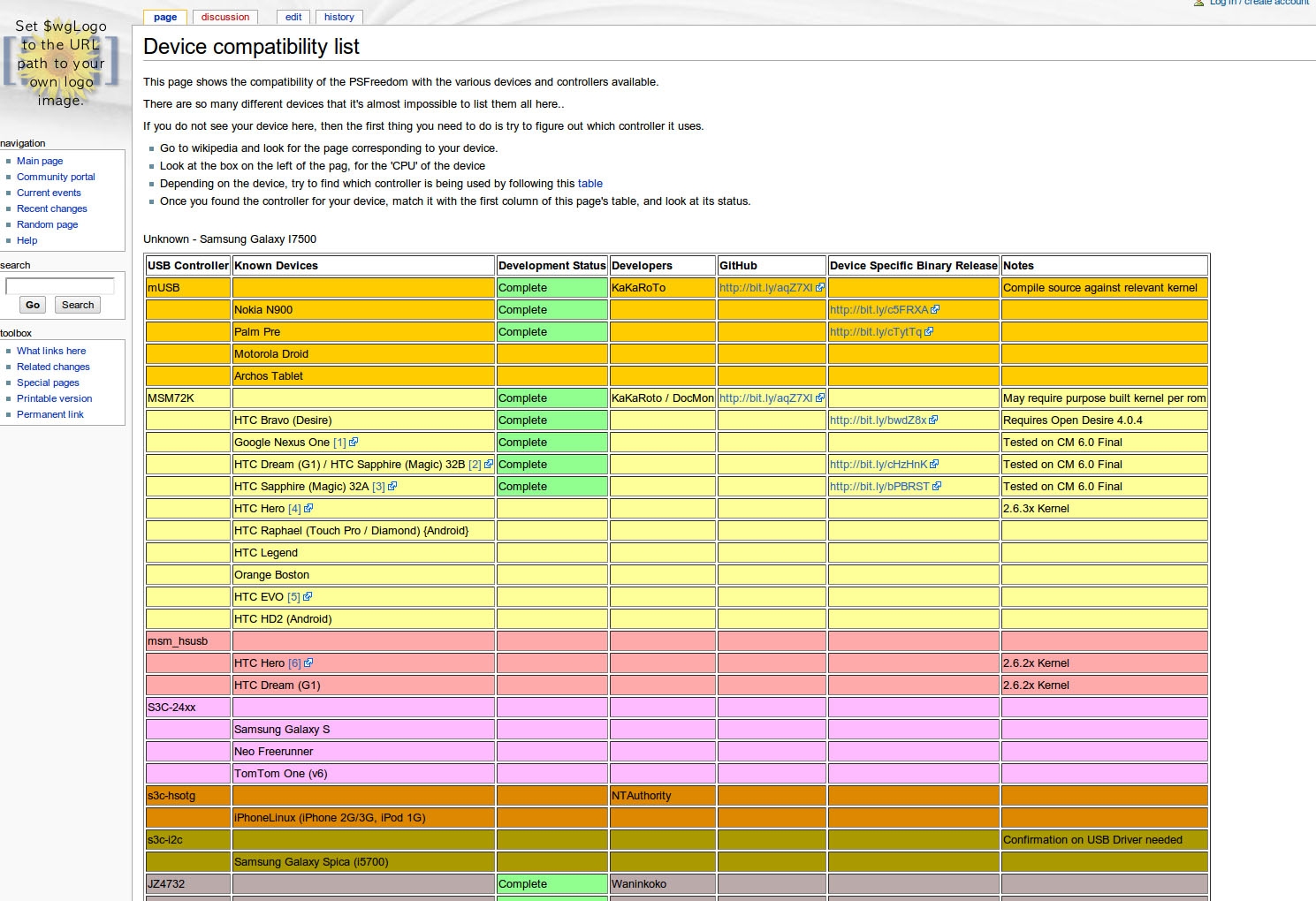Viewport: 1316px width, 901px height.
Task: Select the 'NTAuthority' developer cell
Action: point(663,796)
